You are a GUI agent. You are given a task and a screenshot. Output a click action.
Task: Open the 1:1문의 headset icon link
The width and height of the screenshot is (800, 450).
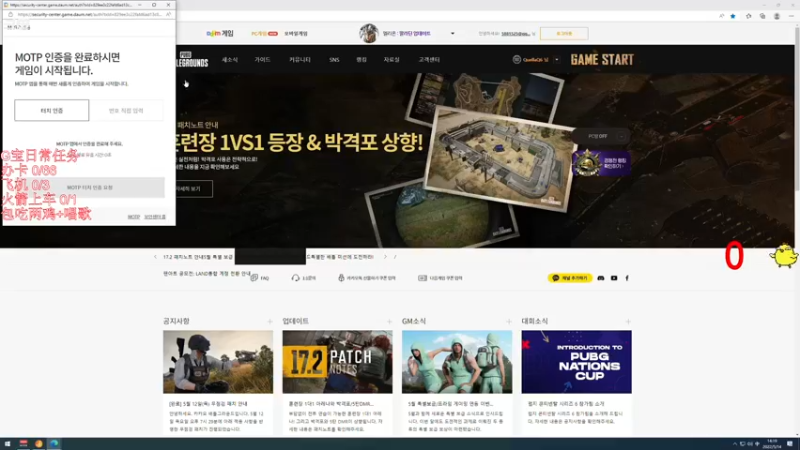pos(295,278)
